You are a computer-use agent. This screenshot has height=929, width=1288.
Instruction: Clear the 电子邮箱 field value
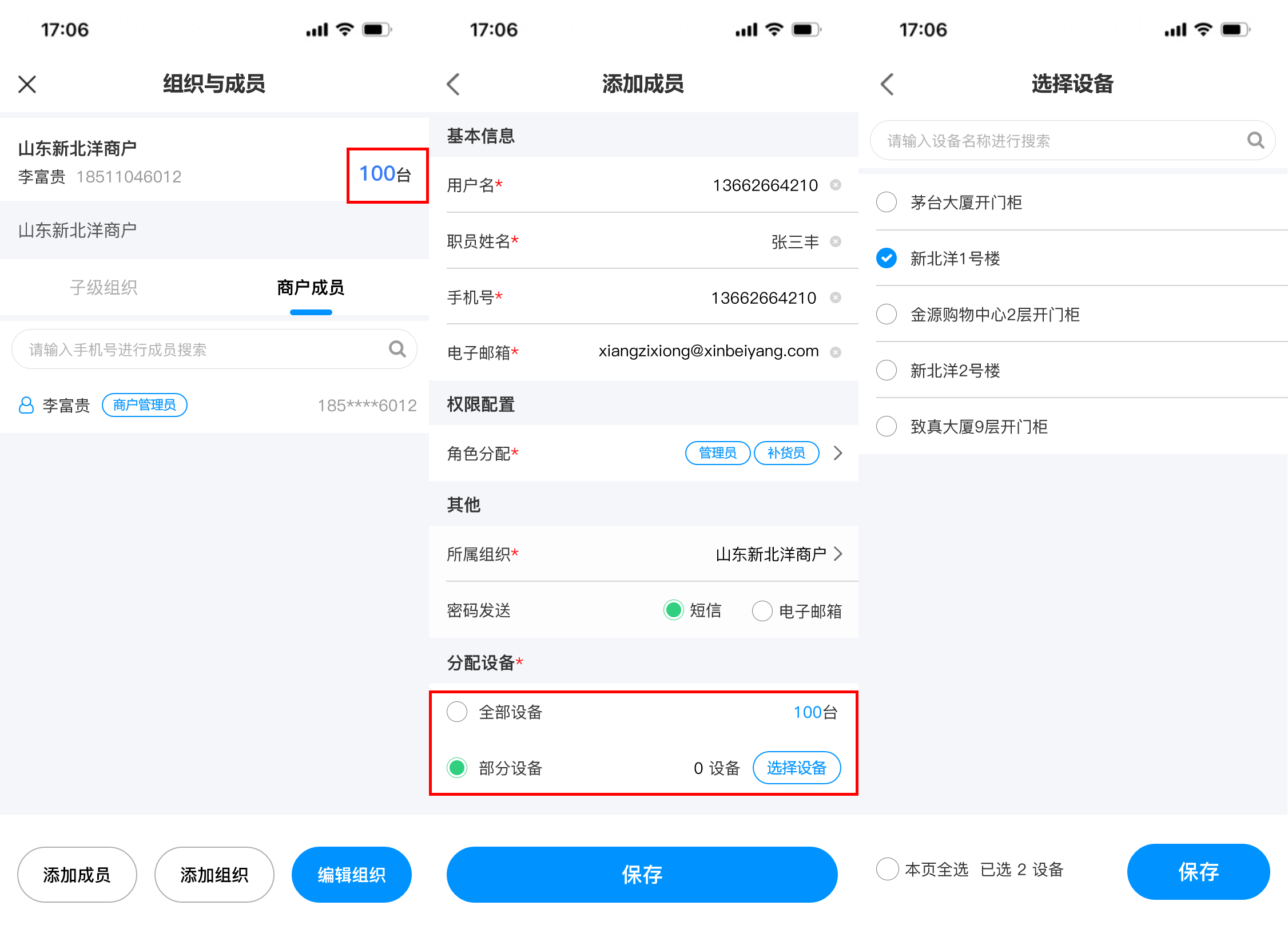(x=836, y=352)
